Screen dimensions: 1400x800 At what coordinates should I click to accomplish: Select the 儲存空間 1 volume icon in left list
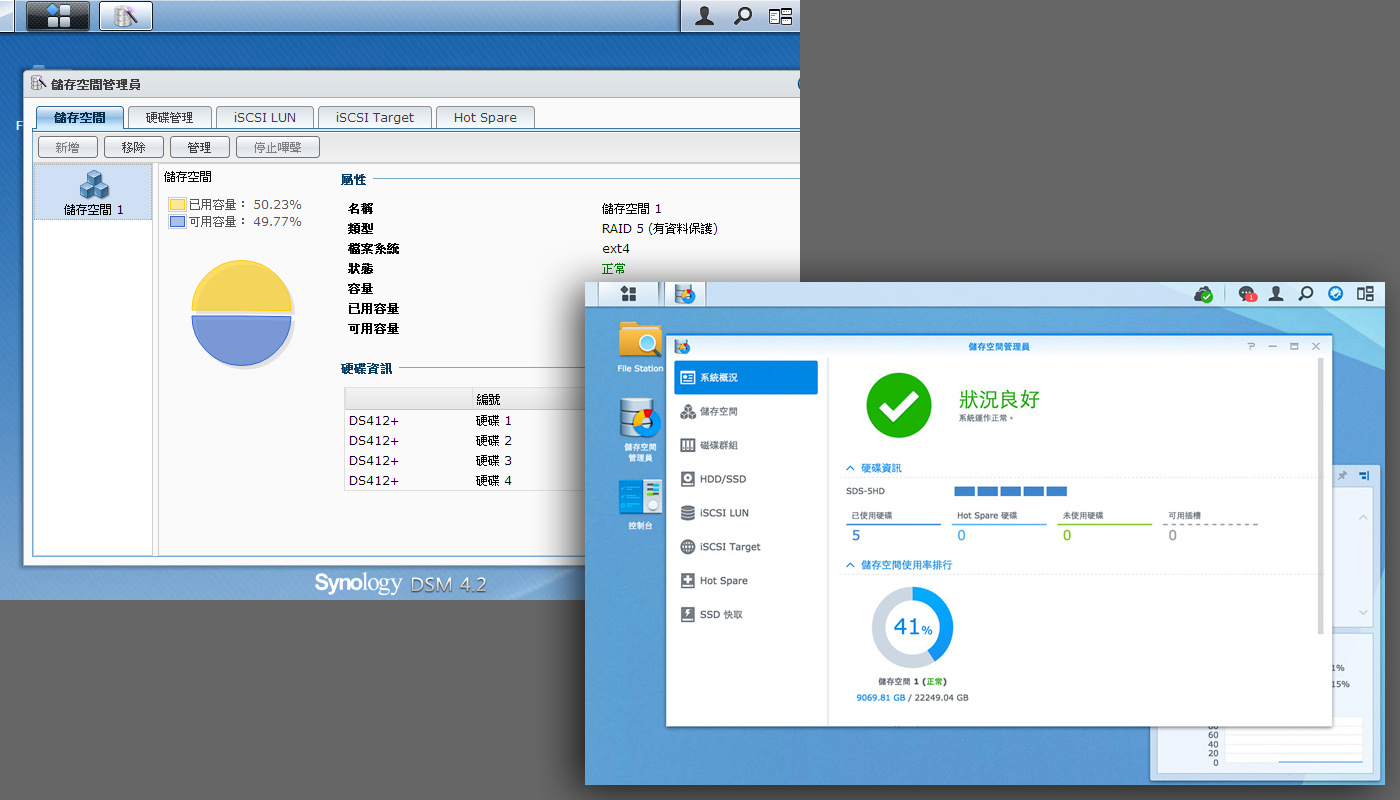94,193
